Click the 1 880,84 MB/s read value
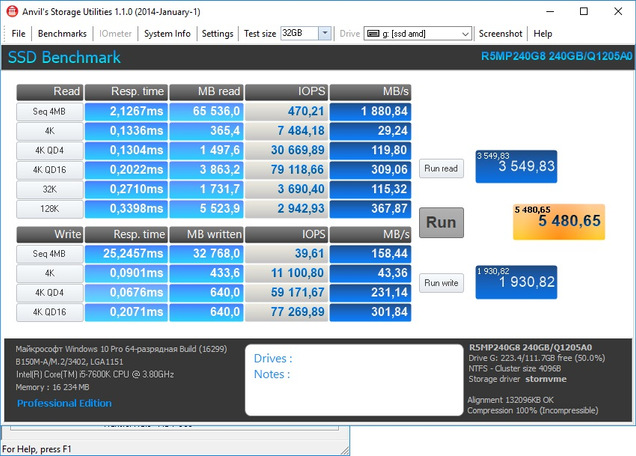Viewport: 636px width, 456px height. pyautogui.click(x=370, y=112)
